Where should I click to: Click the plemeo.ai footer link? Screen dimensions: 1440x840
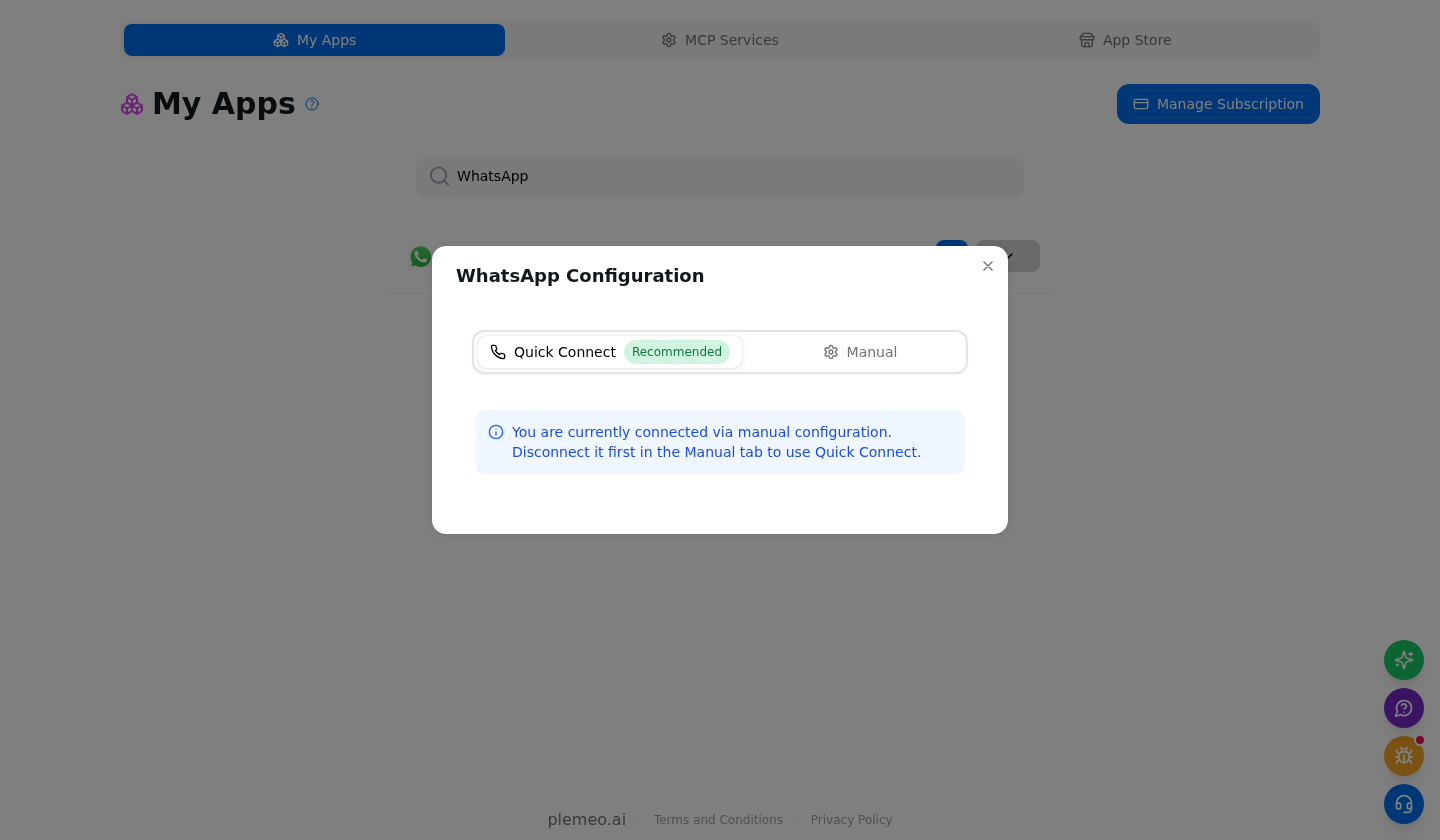click(586, 820)
